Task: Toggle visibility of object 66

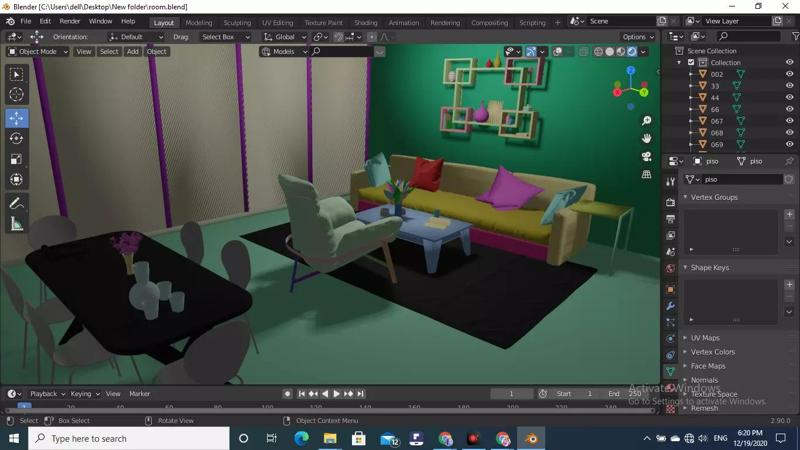Action: click(x=789, y=109)
